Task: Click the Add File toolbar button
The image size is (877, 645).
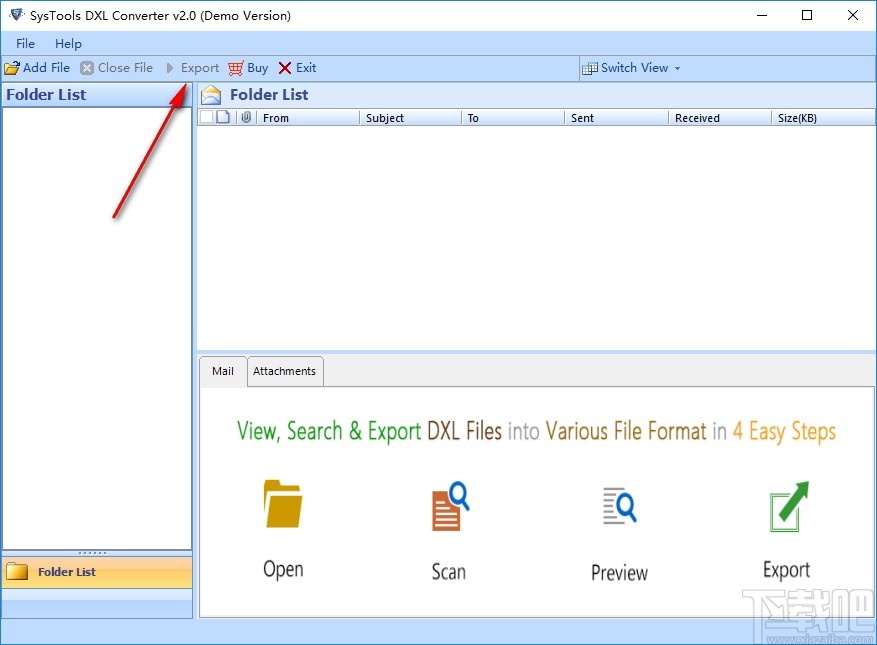Action: click(37, 68)
